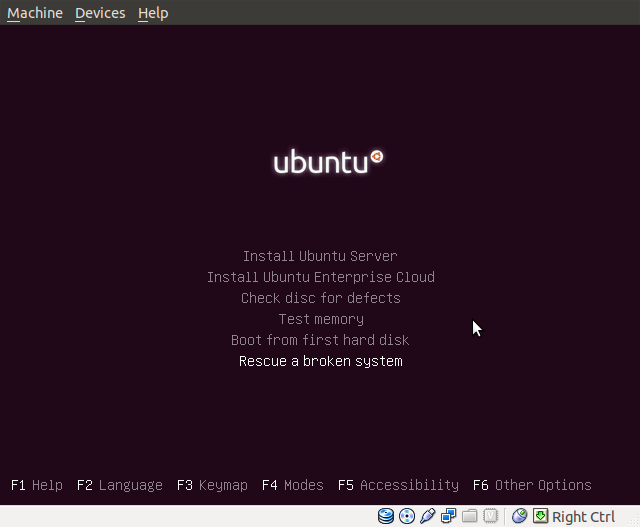The height and width of the screenshot is (527, 640).
Task: Click the green arrow keyboard capture icon
Action: coord(540,516)
